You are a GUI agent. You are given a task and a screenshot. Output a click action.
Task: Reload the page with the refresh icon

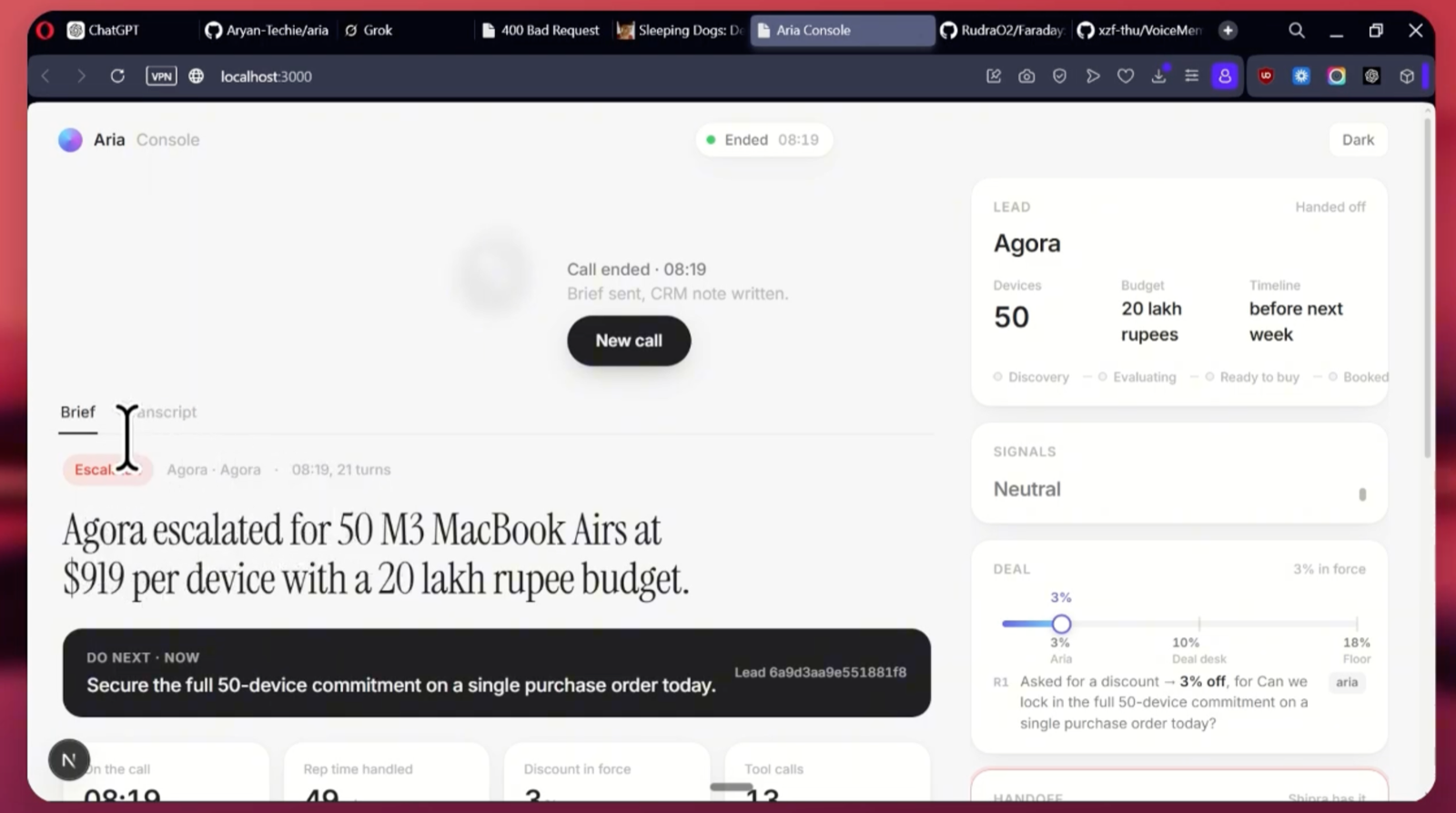coord(117,76)
